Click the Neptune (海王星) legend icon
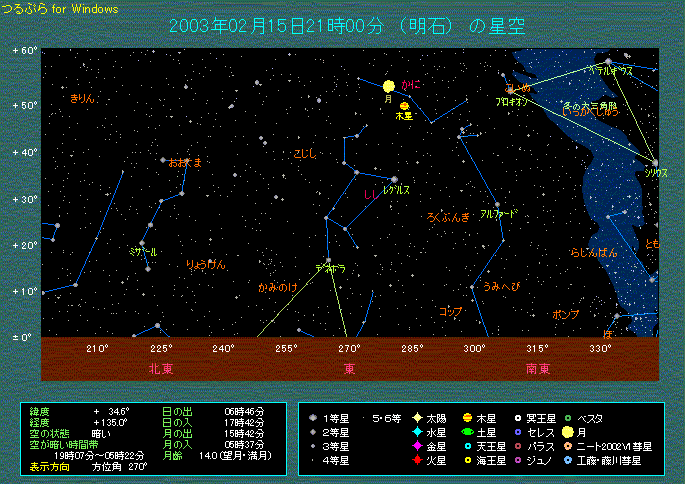685x484 pixels. tap(468, 461)
